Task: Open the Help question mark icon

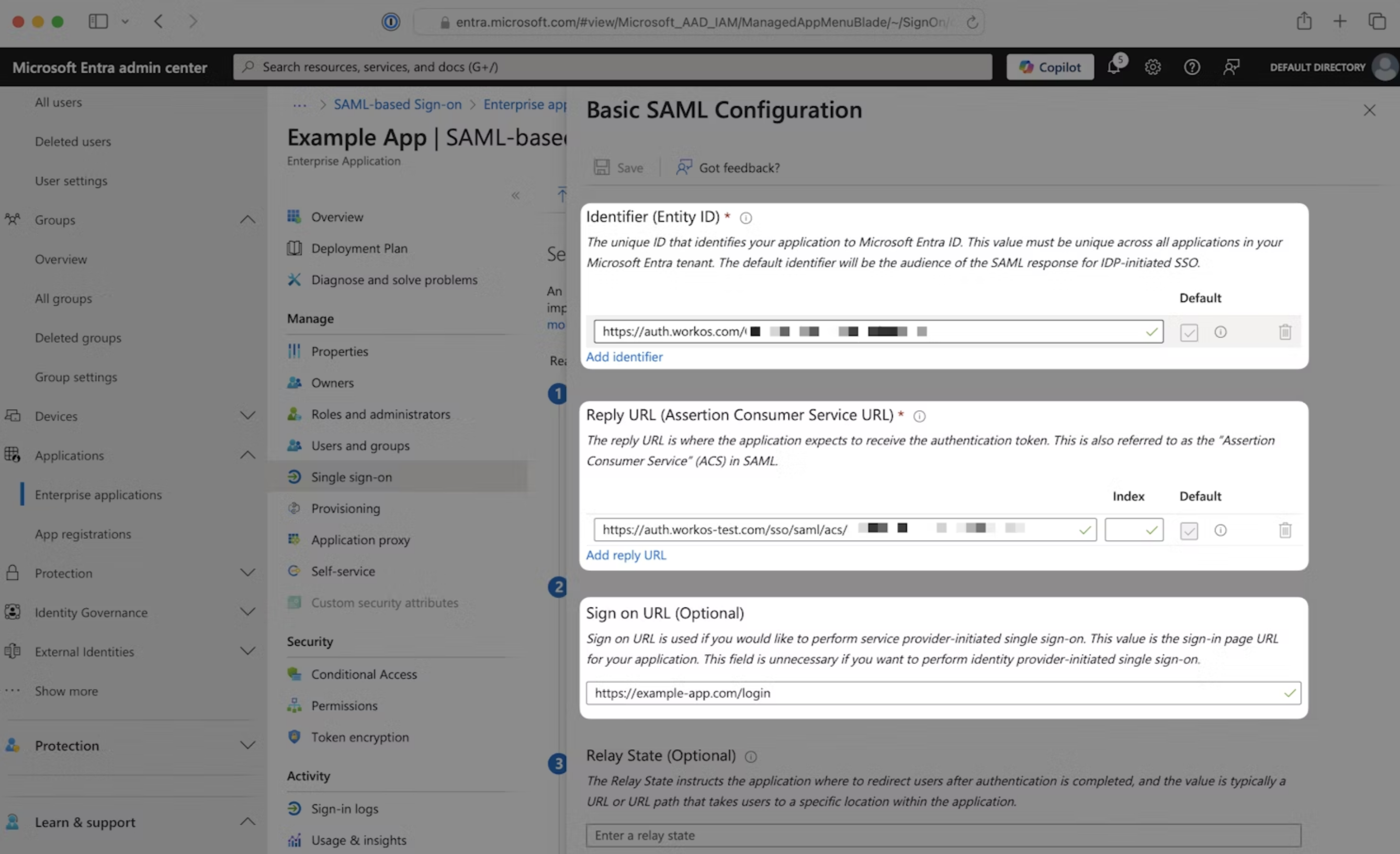Action: pos(1191,66)
